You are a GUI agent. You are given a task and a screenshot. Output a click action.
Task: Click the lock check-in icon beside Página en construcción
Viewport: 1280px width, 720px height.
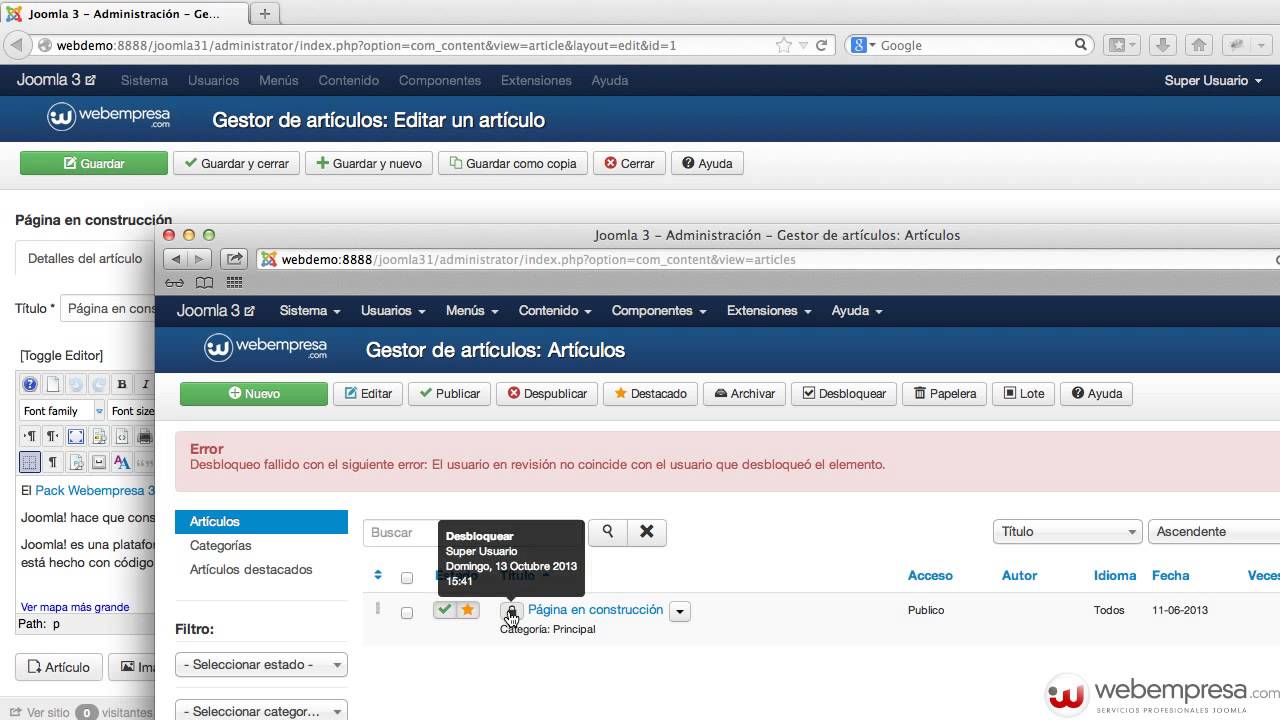pyautogui.click(x=512, y=611)
